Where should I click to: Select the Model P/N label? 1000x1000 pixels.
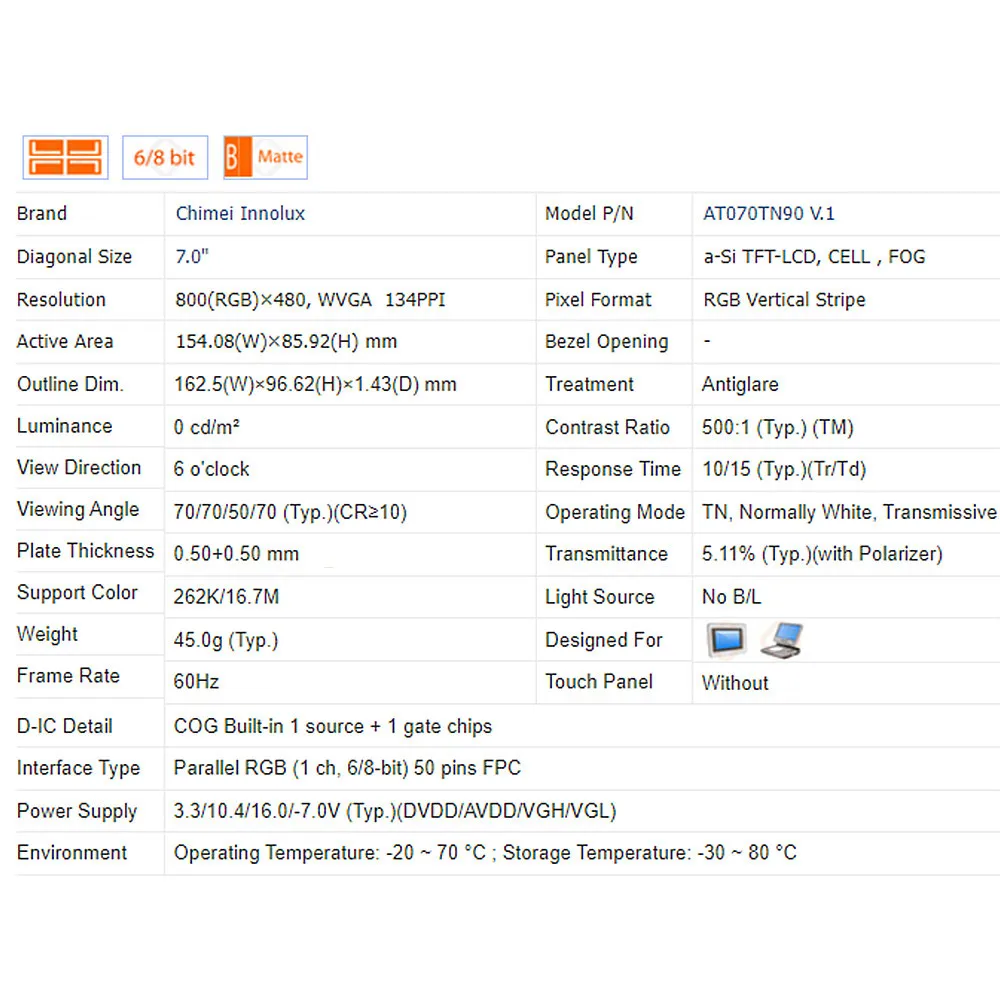(x=589, y=214)
